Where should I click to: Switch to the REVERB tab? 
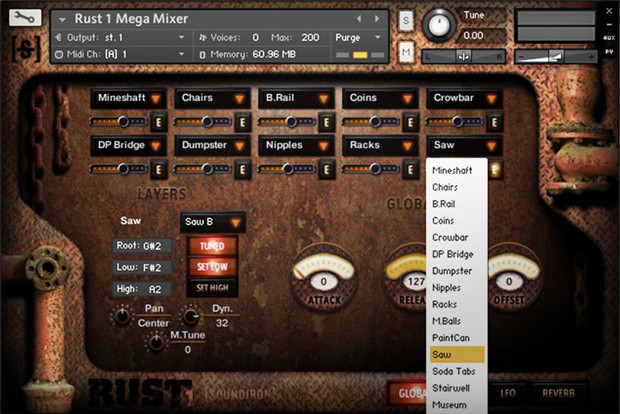point(558,393)
